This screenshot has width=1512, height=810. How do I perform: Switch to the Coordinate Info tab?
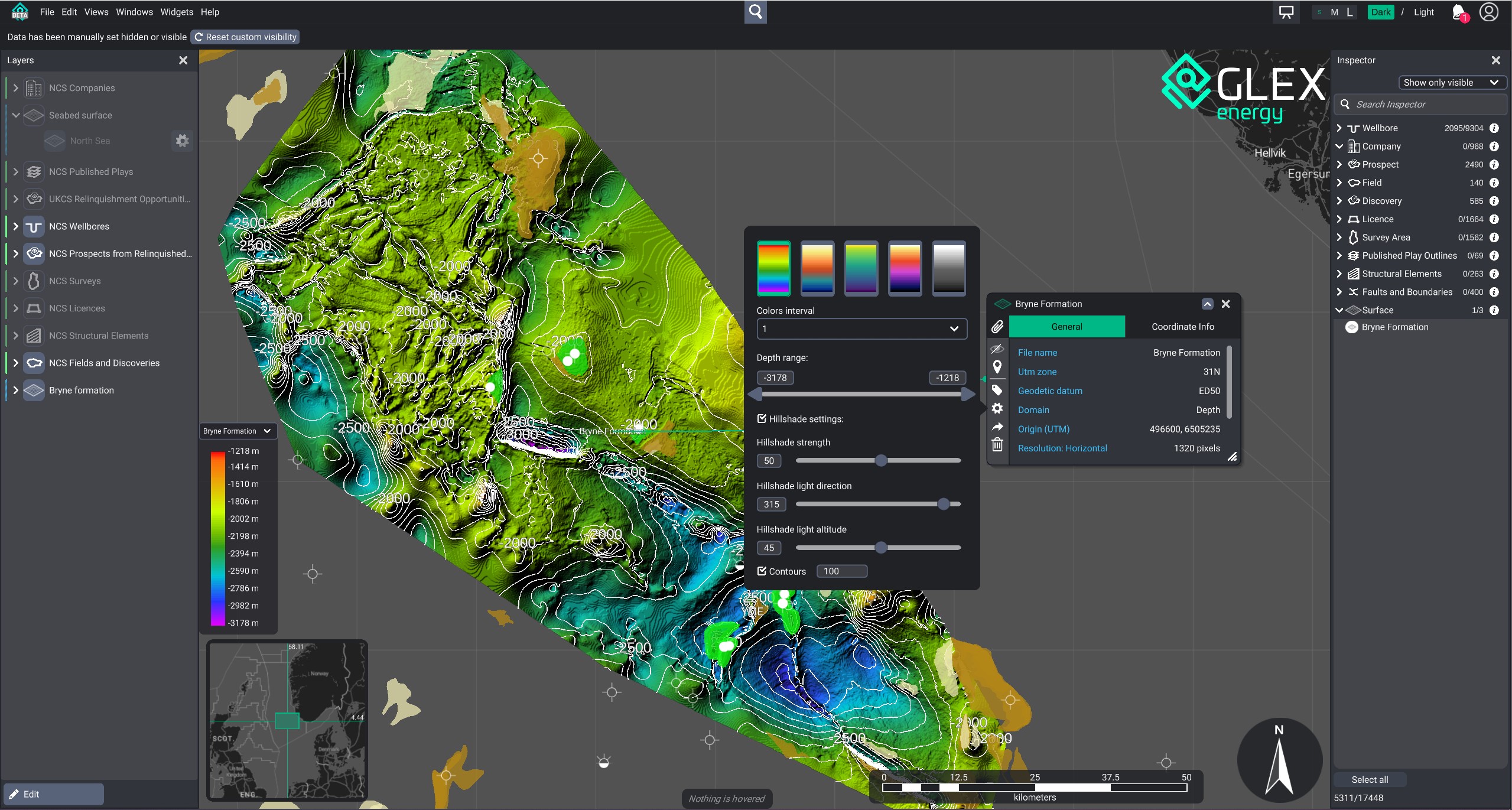1182,327
